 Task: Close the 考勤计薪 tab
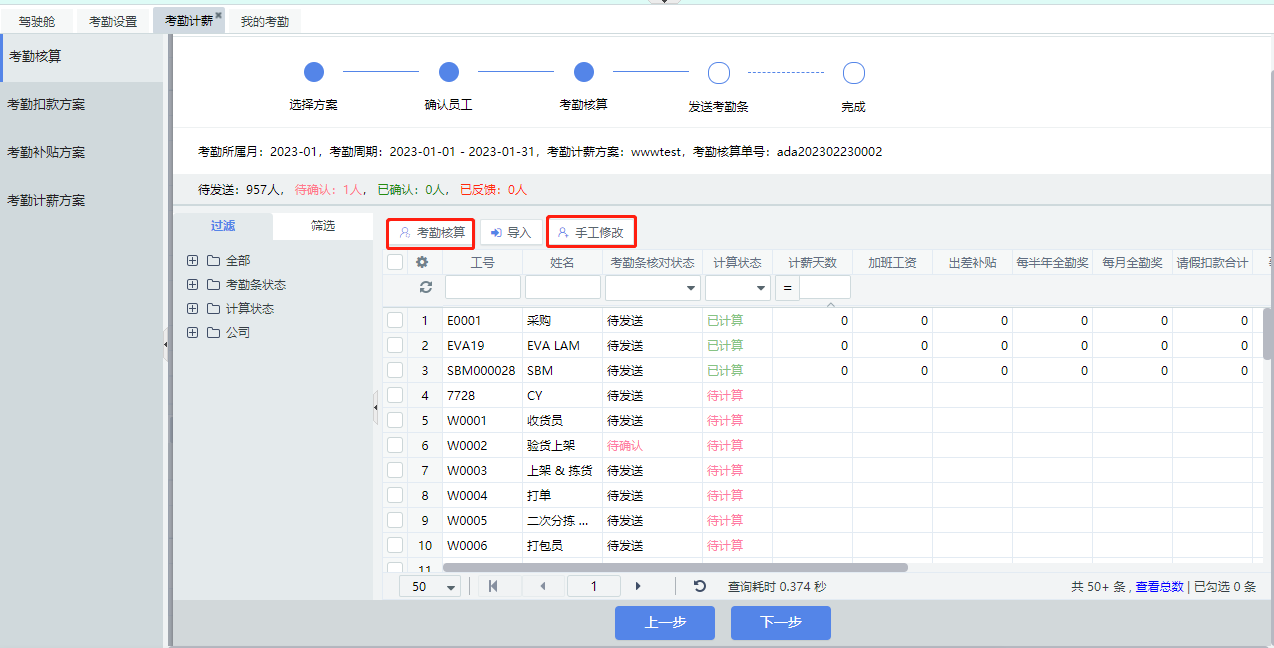click(219, 15)
